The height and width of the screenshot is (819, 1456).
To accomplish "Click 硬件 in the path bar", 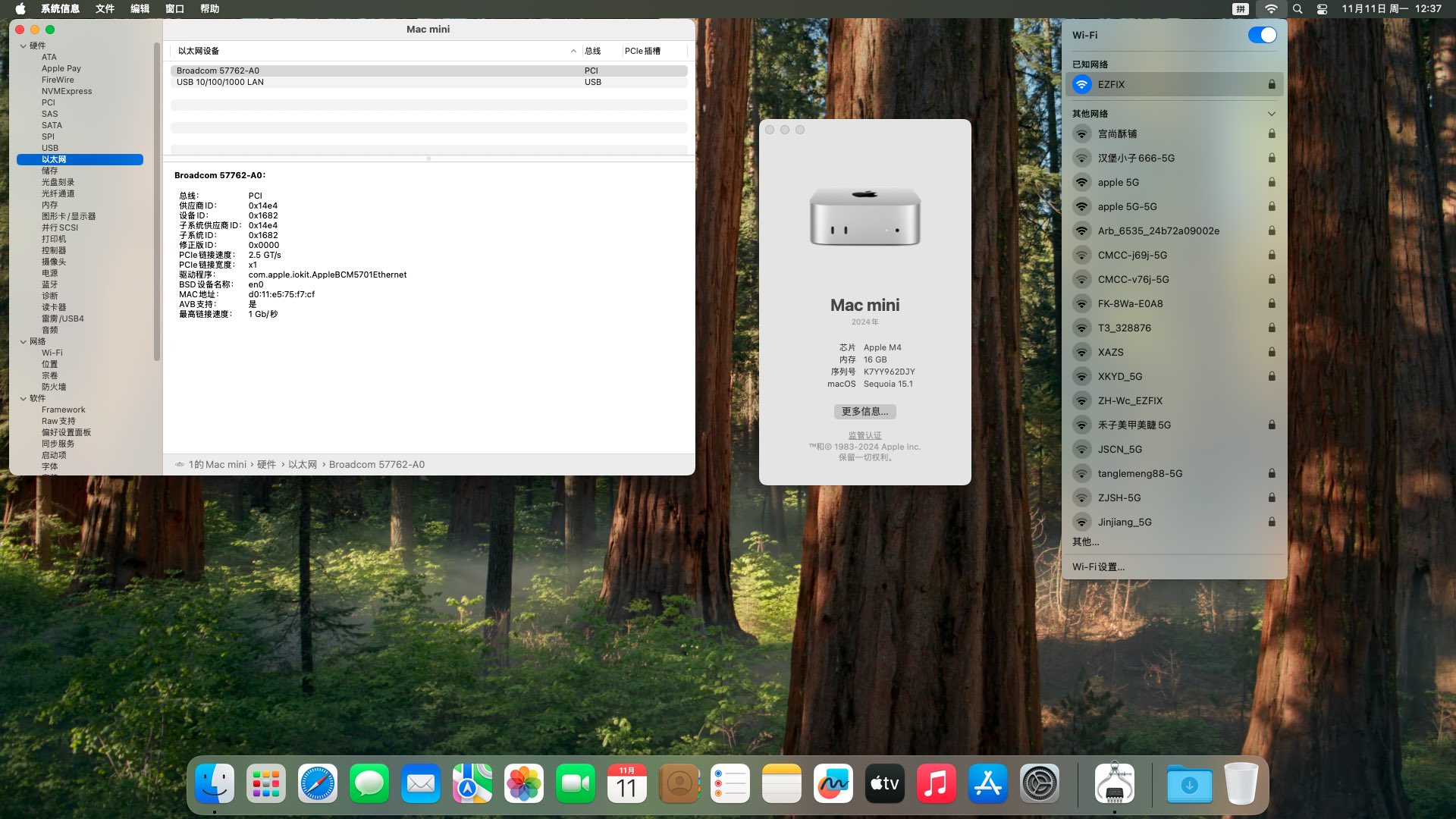I will point(266,464).
